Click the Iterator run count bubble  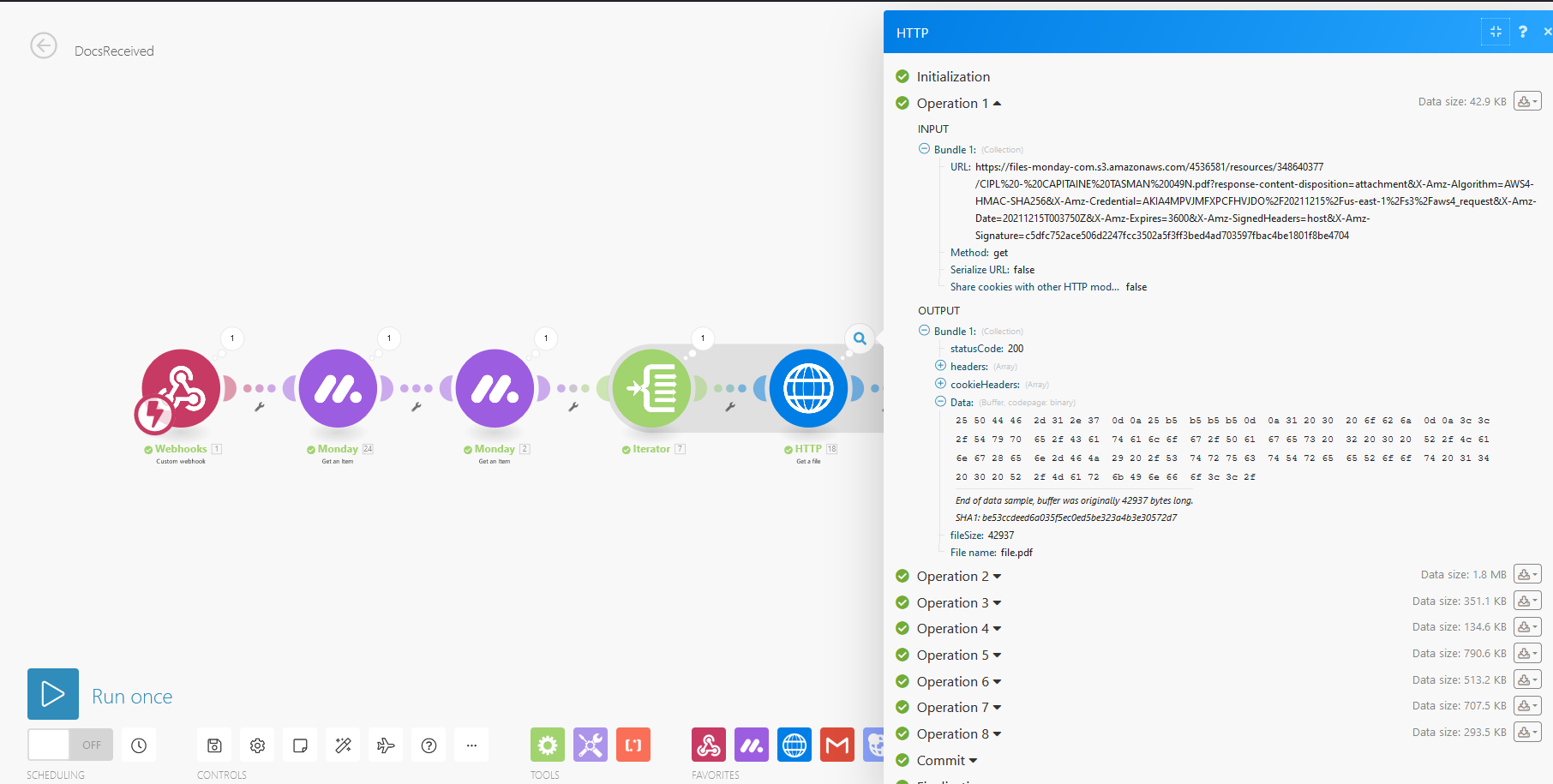tap(703, 338)
